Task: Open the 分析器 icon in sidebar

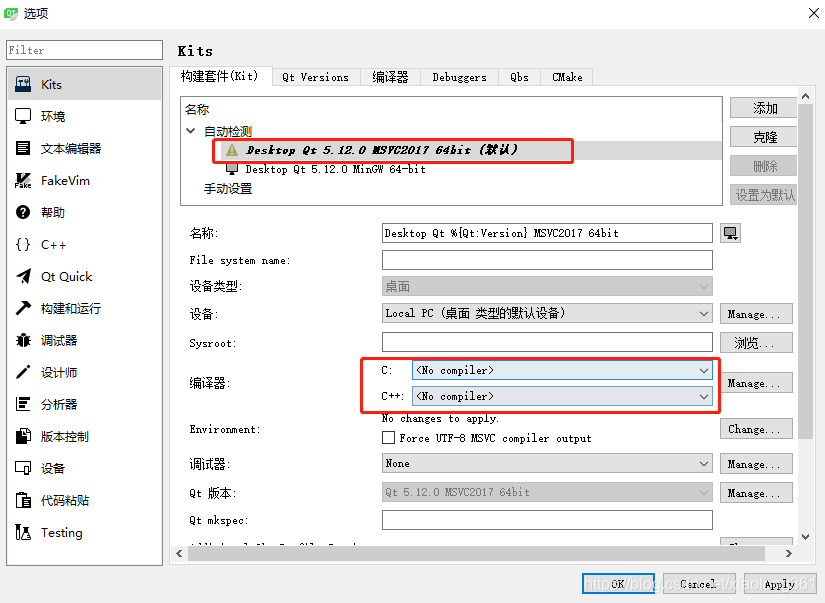Action: tap(23, 404)
